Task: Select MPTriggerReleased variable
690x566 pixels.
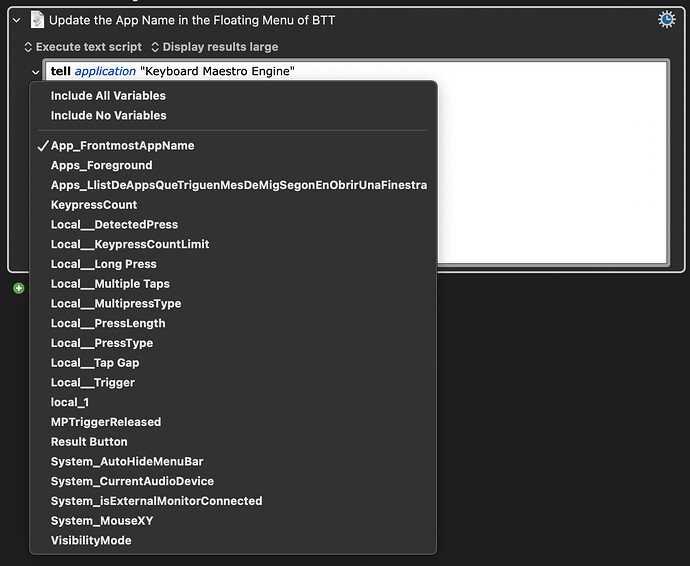Action: 233,422
